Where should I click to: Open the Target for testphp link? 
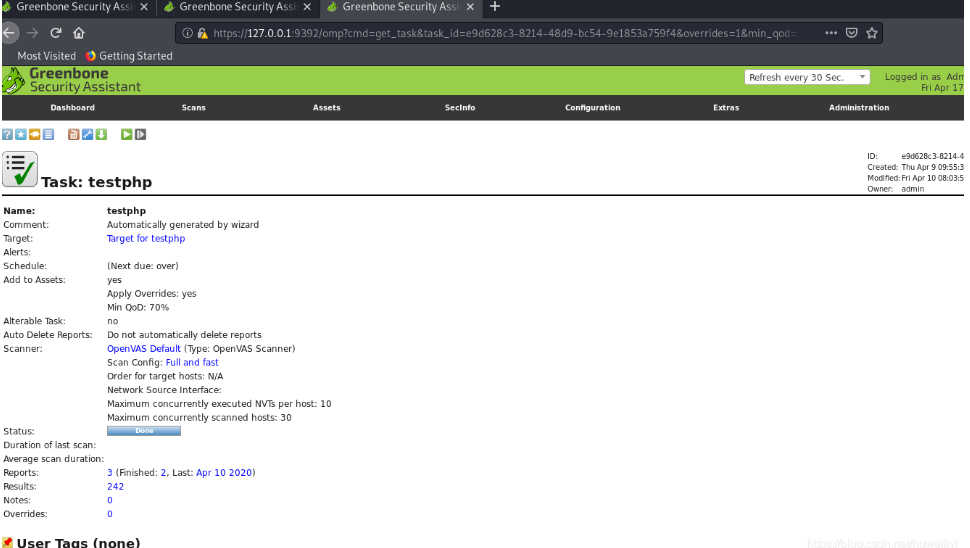[x=146, y=239]
